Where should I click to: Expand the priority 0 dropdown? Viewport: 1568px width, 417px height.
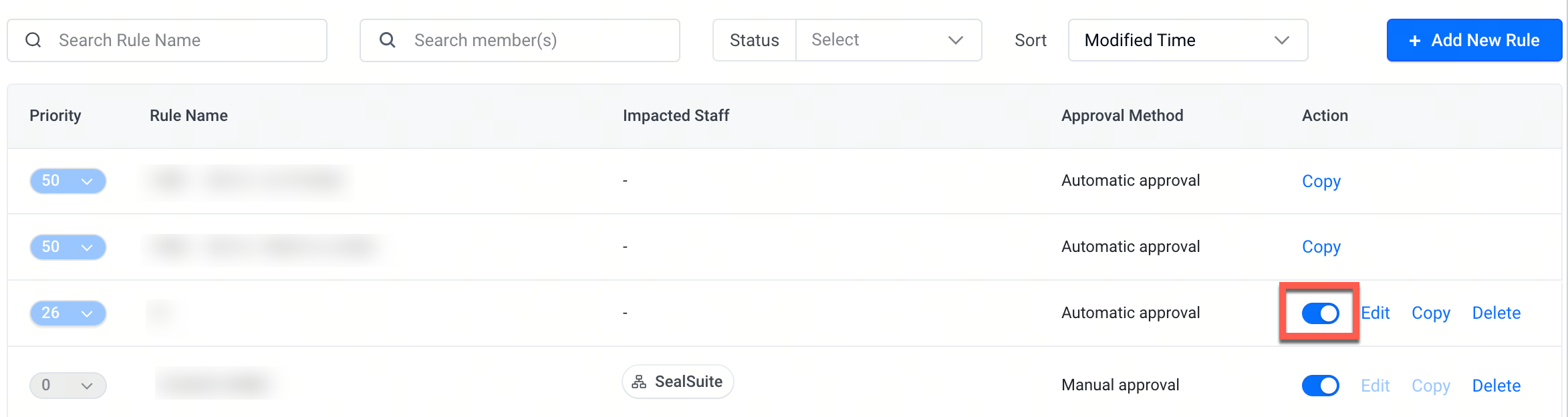tap(68, 385)
